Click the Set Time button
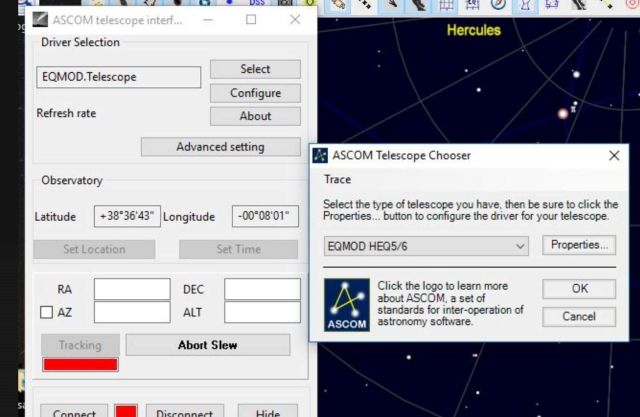The image size is (640, 417). point(238,249)
